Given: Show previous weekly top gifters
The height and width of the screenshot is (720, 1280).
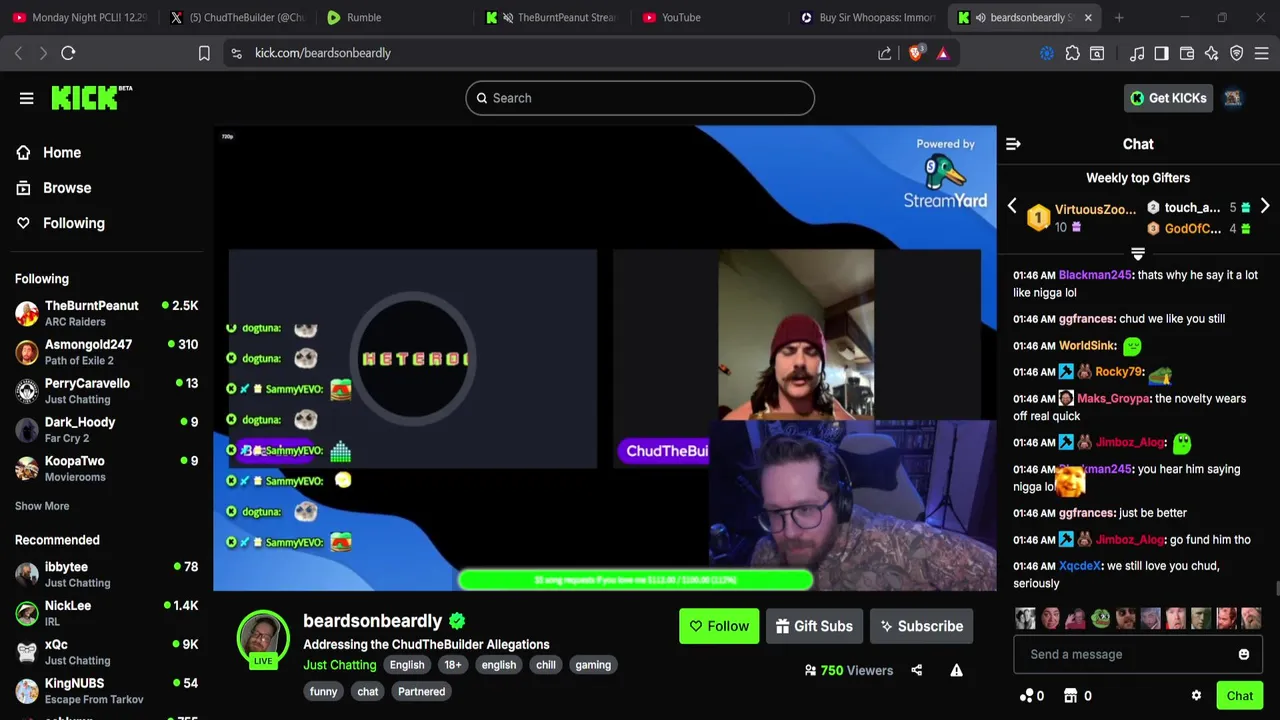Looking at the screenshot, I should [x=1012, y=206].
